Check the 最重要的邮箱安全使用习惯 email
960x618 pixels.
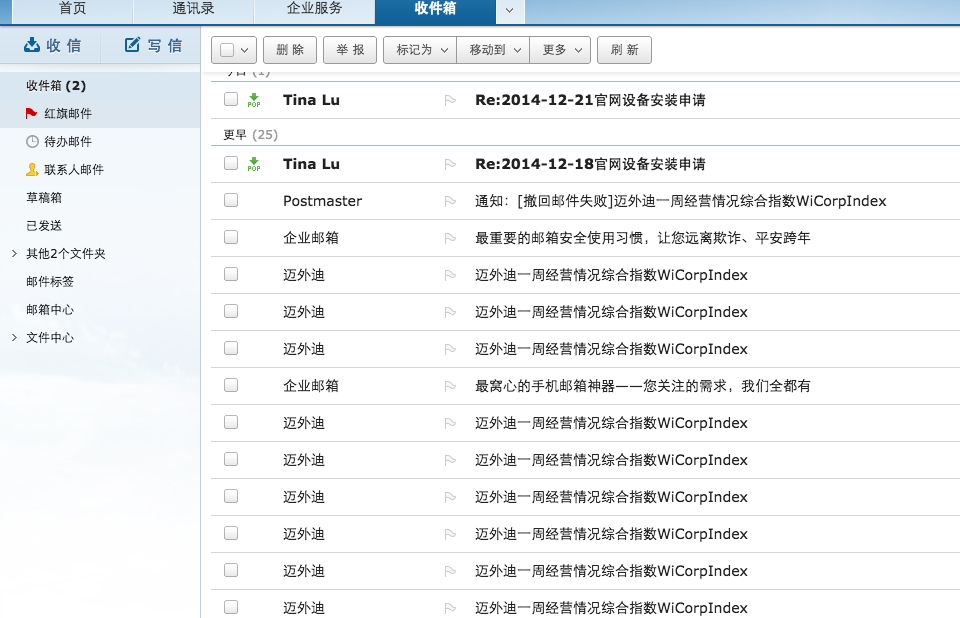coord(231,237)
